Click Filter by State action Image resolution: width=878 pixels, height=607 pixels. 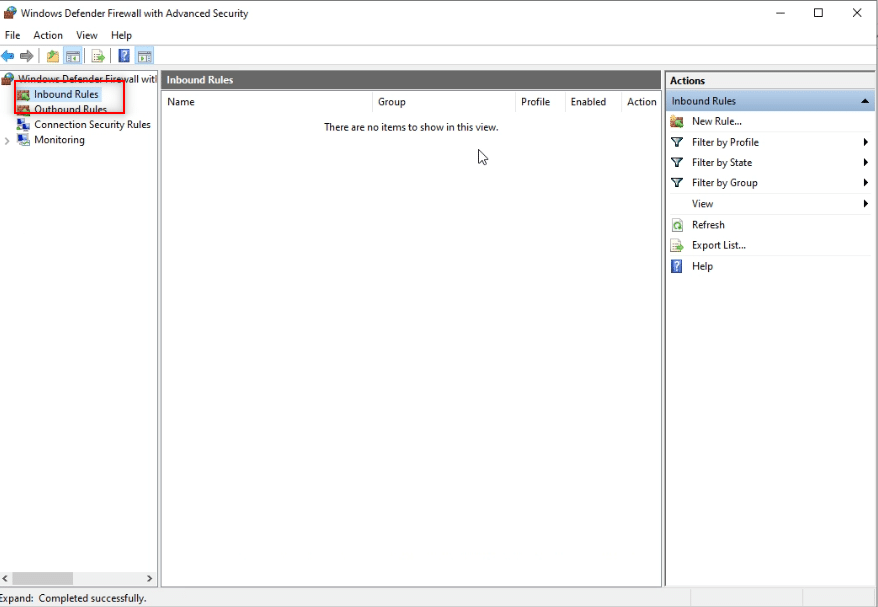coord(722,162)
